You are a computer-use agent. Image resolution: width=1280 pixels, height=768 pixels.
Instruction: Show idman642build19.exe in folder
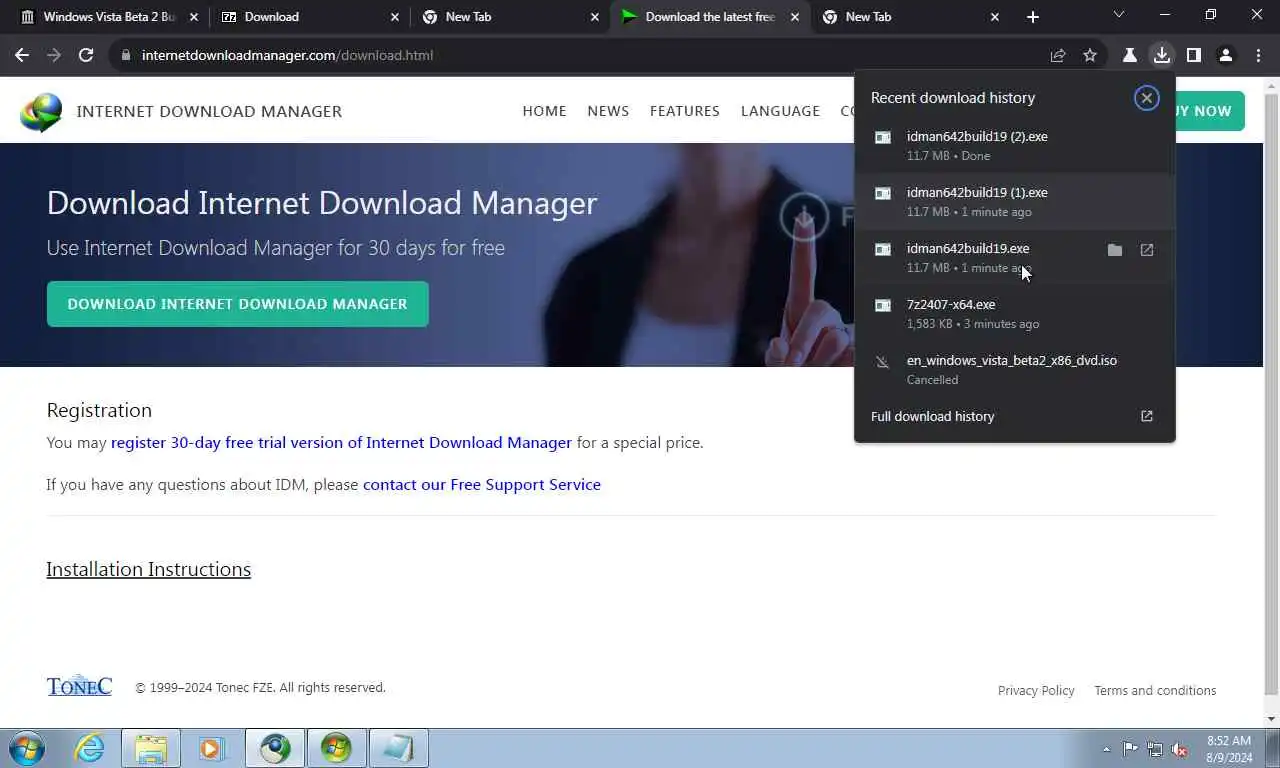click(1115, 250)
